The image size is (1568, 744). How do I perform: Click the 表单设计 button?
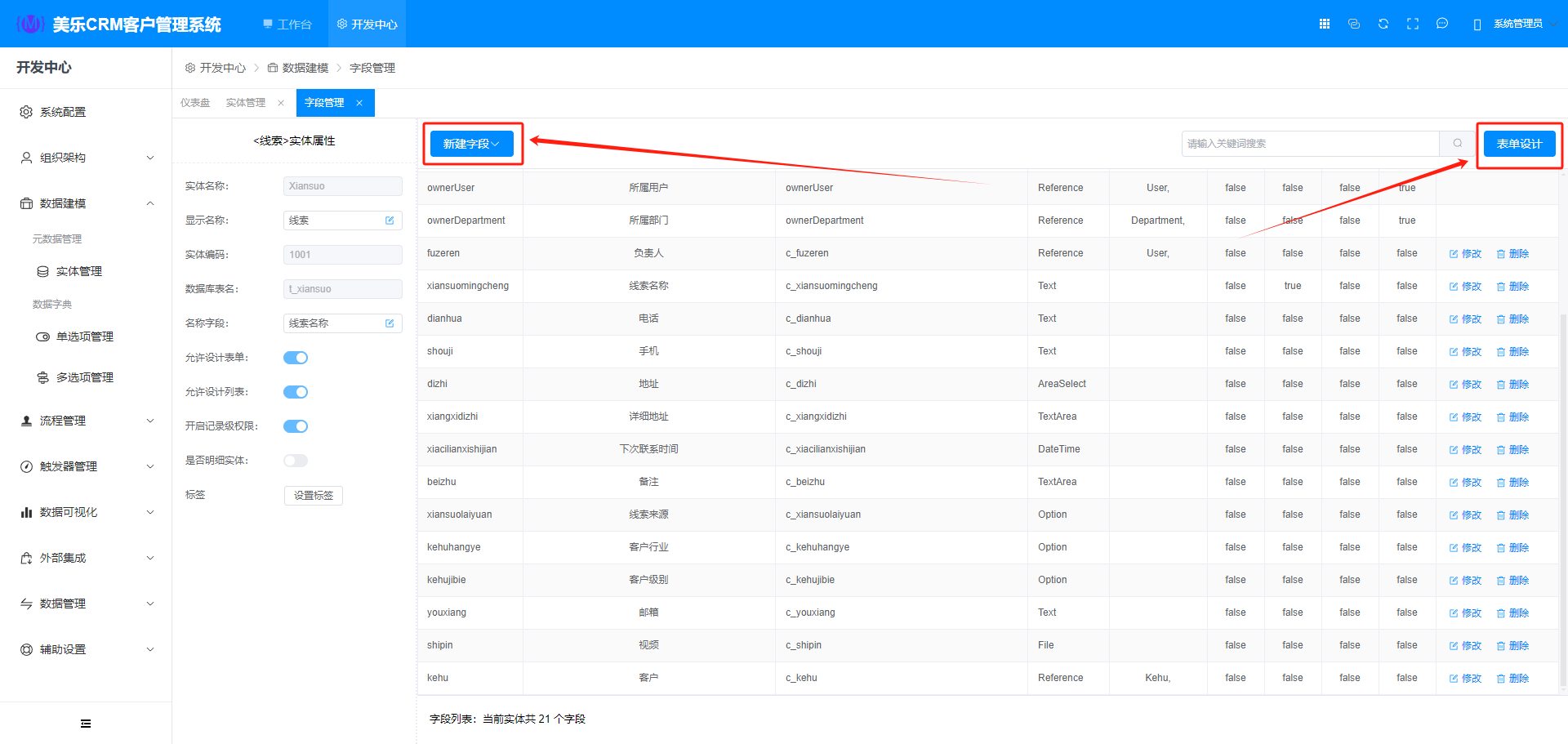point(1519,144)
